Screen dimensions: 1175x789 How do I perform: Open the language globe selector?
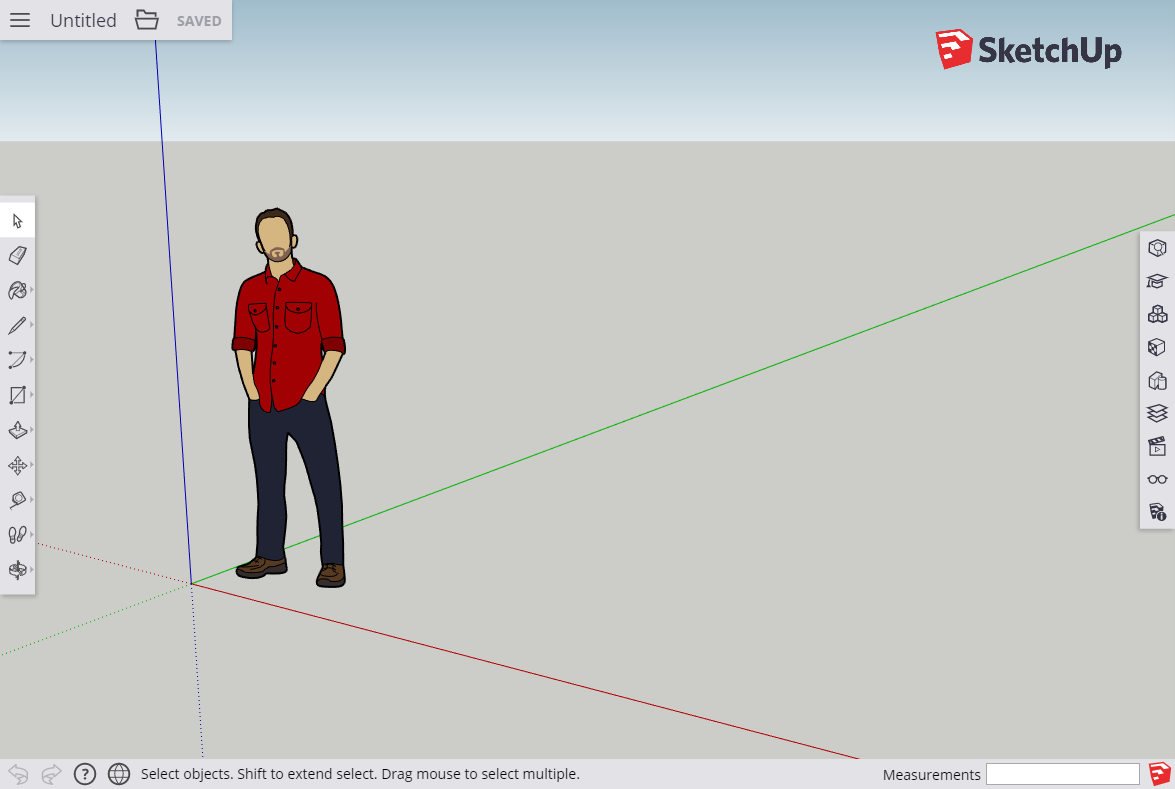pyautogui.click(x=119, y=774)
